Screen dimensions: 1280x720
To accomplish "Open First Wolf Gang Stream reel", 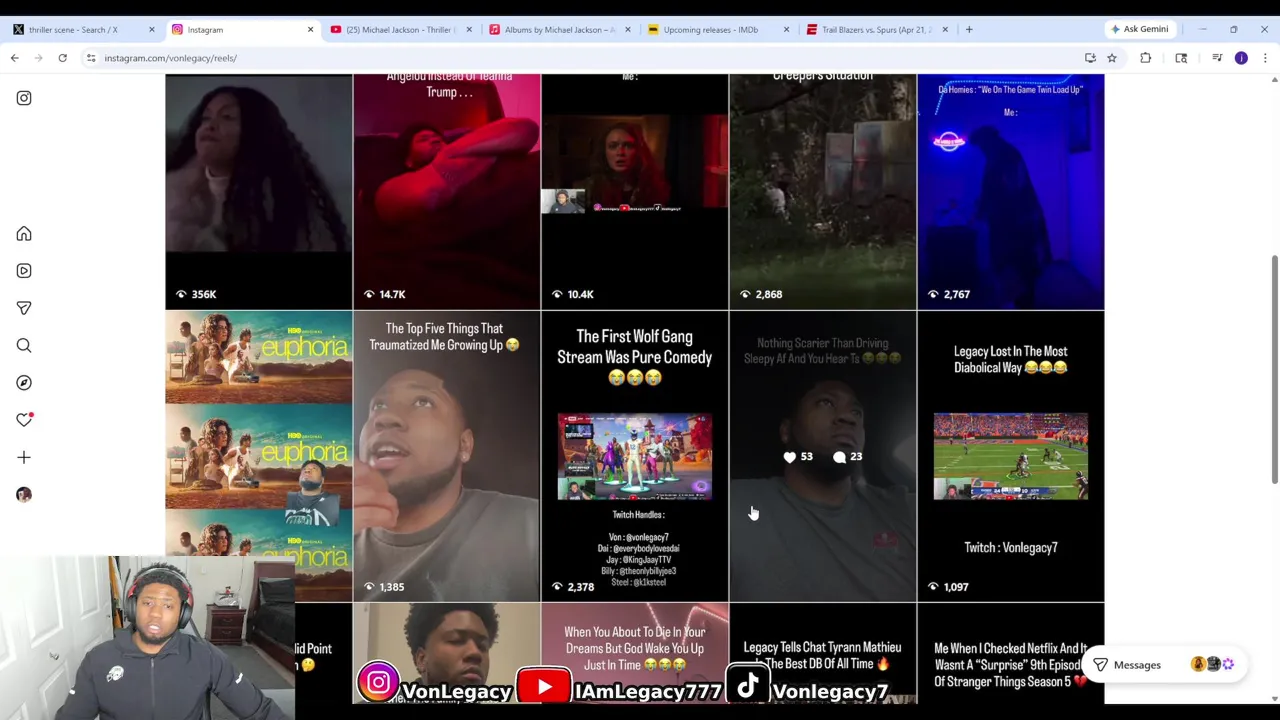I will click(635, 456).
